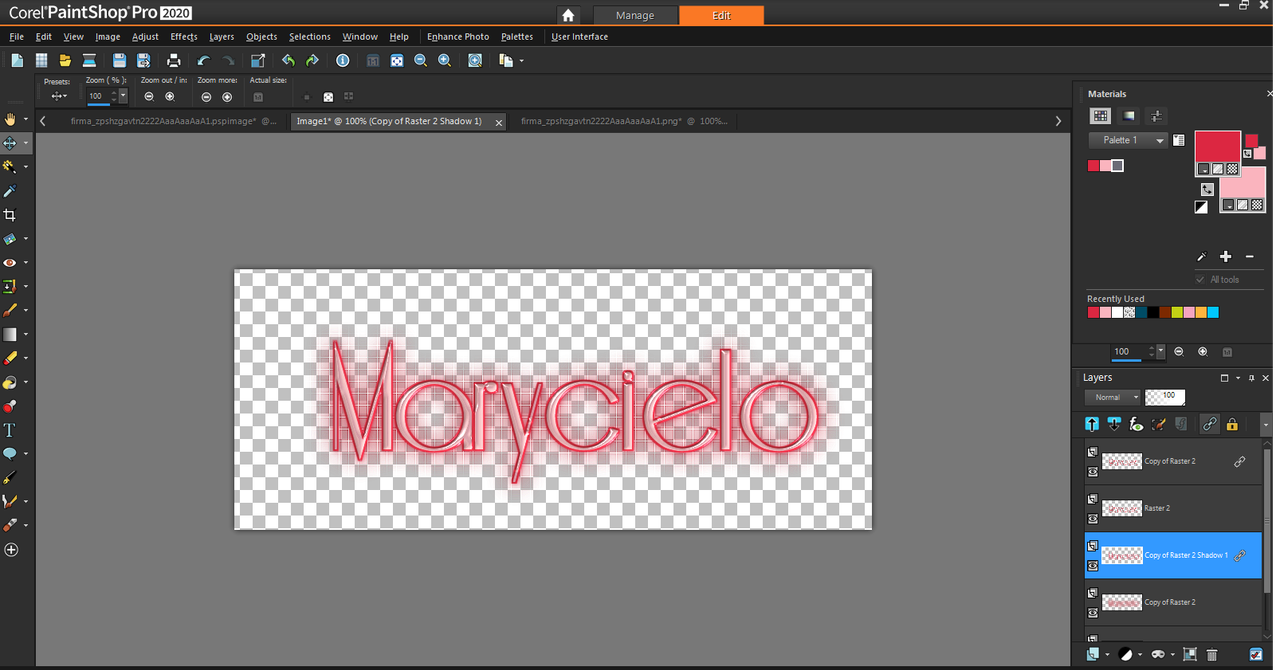Click the Image Information icon
Viewport: 1280px width, 670px height.
(x=343, y=61)
